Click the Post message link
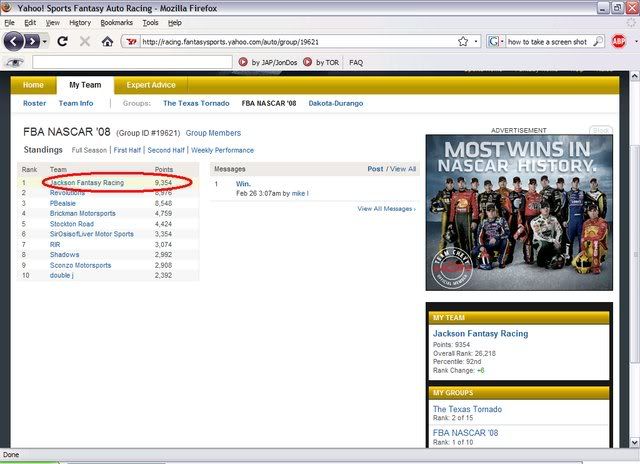640x464 pixels. (x=375, y=169)
